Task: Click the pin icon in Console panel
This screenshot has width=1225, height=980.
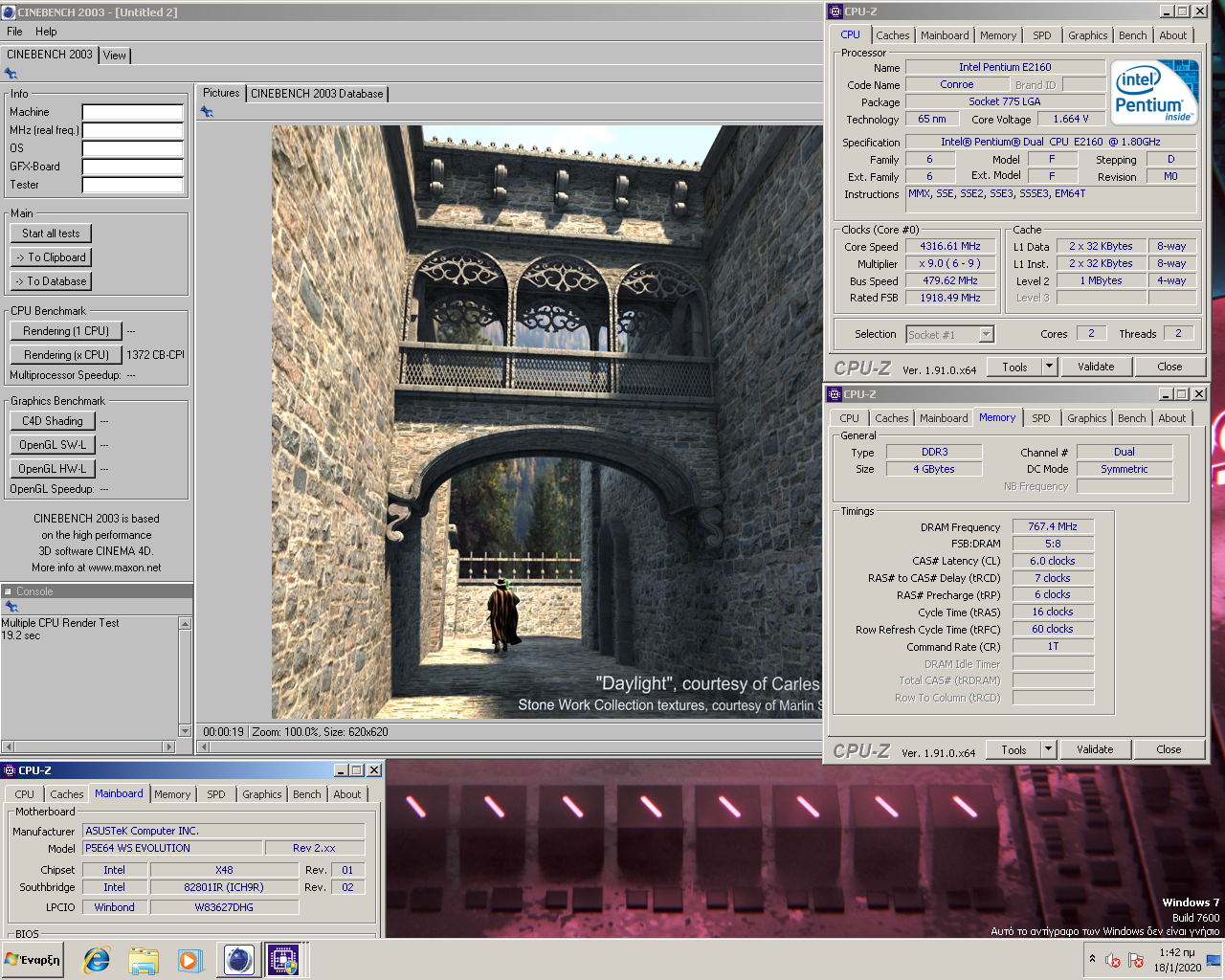Action: click(x=11, y=606)
